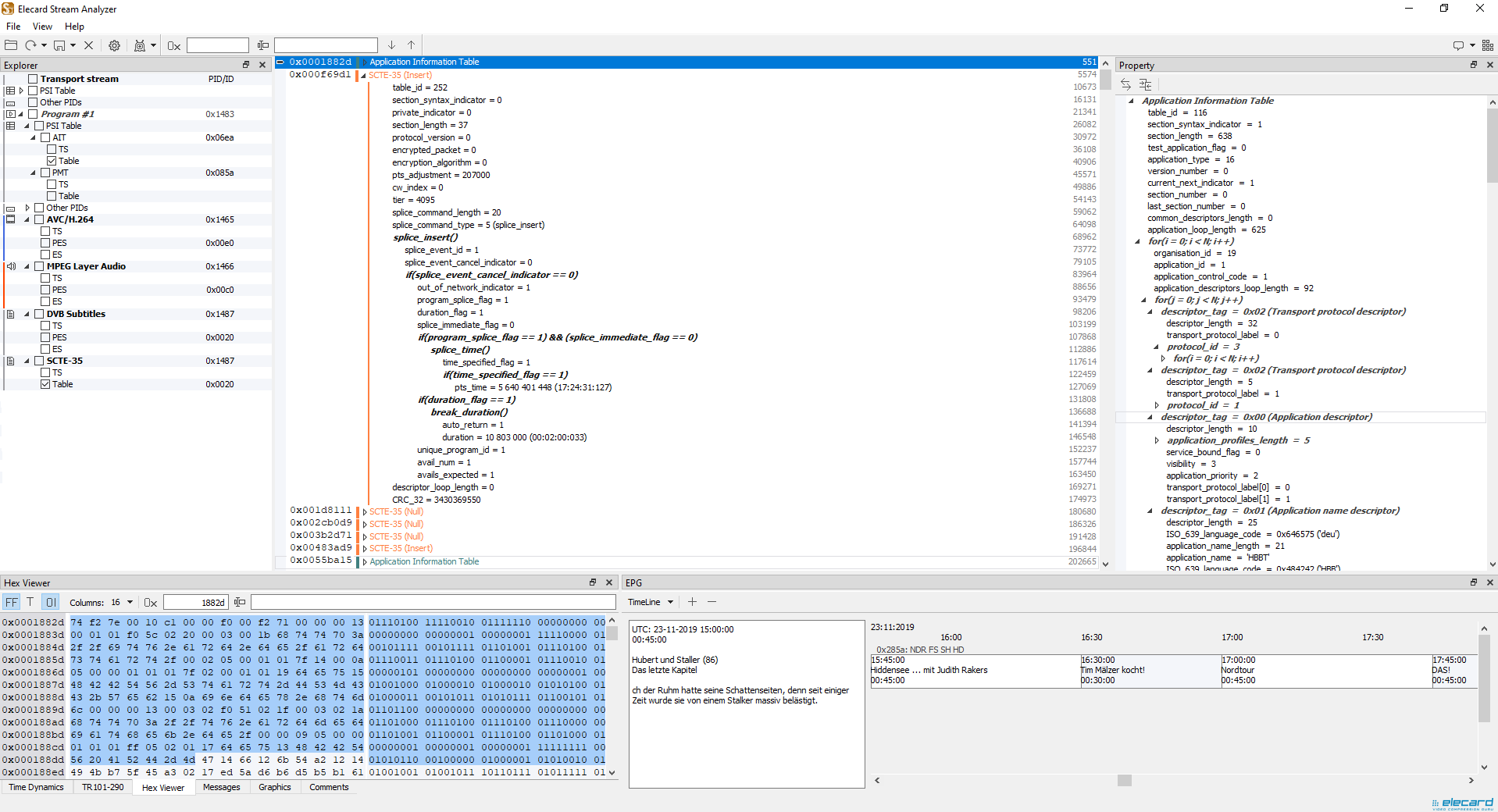This screenshot has width=1498, height=812.
Task: Select the bug/probe analysis toolbar icon
Action: [x=140, y=45]
